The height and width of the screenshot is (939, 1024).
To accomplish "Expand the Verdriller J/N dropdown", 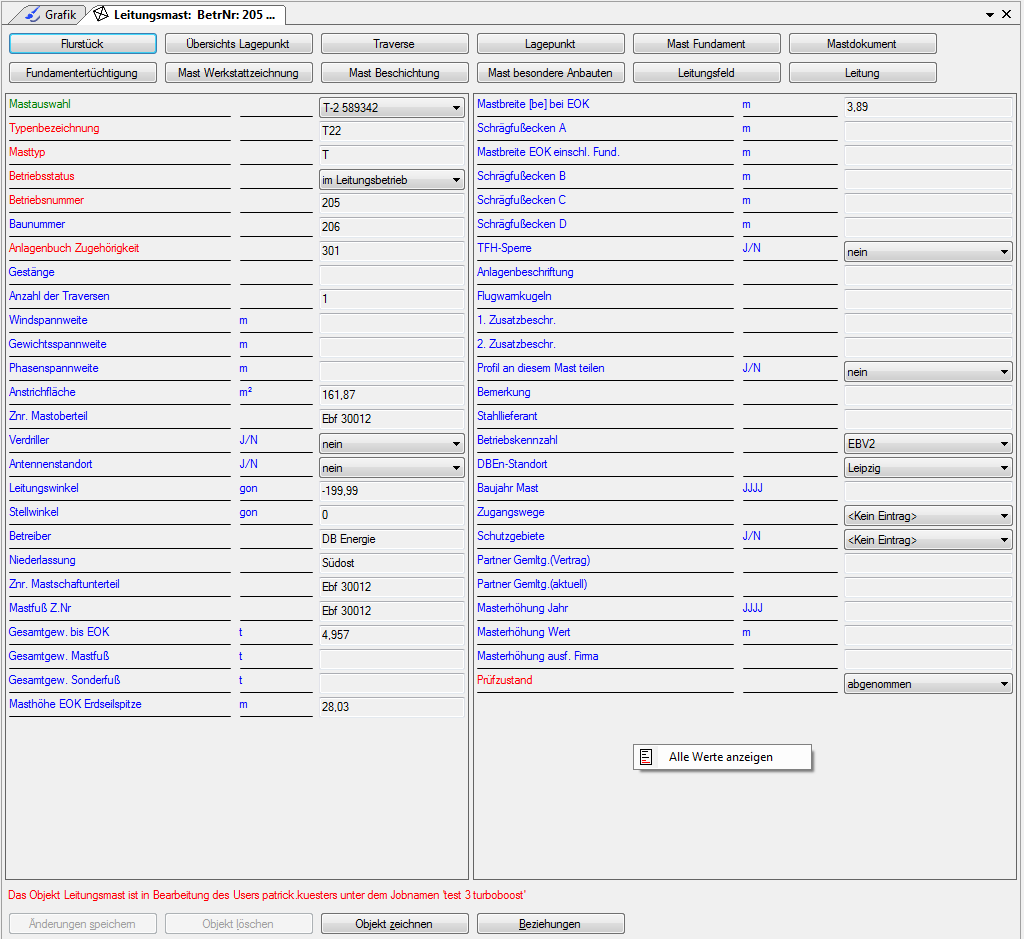I will coord(456,443).
